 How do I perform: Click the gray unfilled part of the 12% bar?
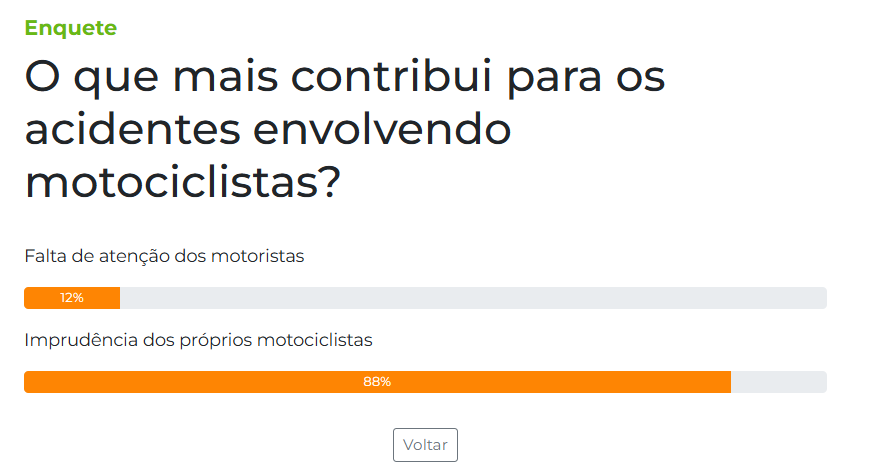473,298
